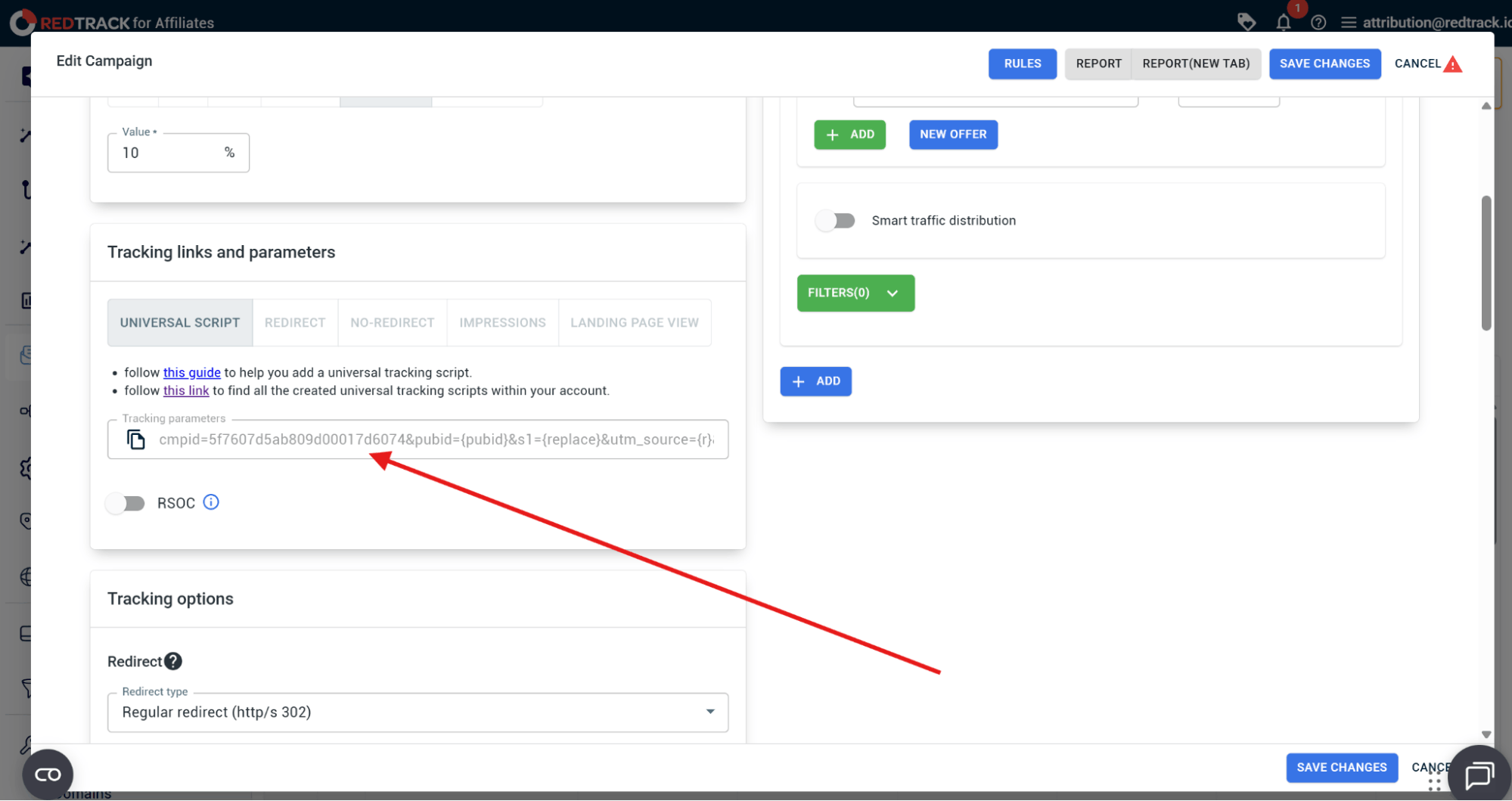
Task: Switch to the No-Redirect tab
Action: pos(393,322)
